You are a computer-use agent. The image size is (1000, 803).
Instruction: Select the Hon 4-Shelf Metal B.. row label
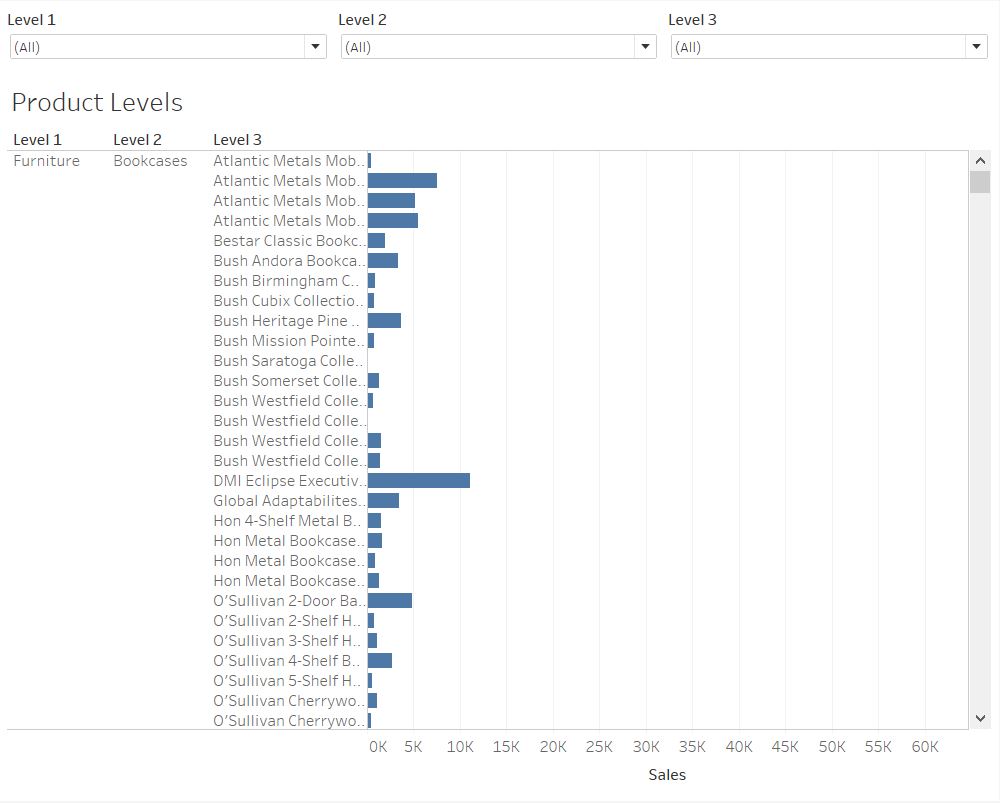pyautogui.click(x=287, y=521)
